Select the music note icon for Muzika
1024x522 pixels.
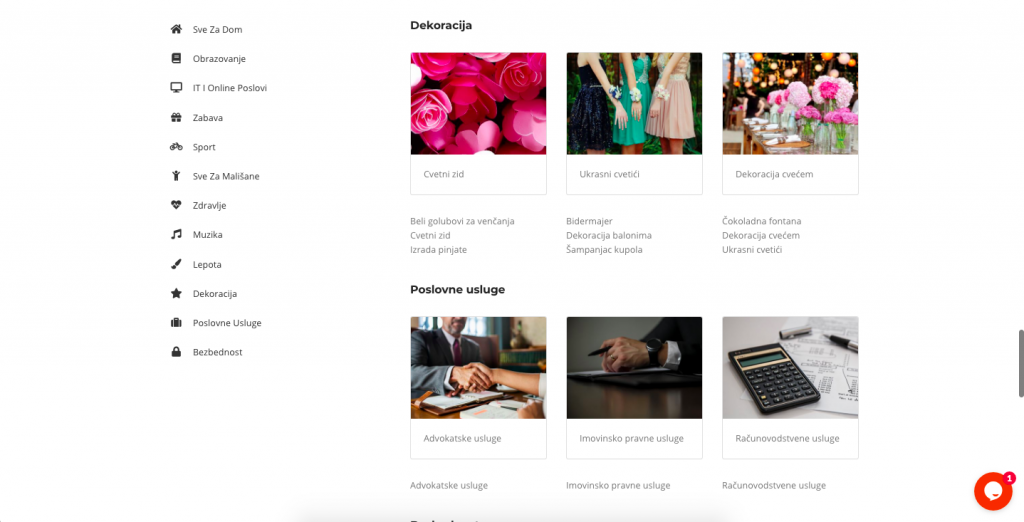pos(176,235)
